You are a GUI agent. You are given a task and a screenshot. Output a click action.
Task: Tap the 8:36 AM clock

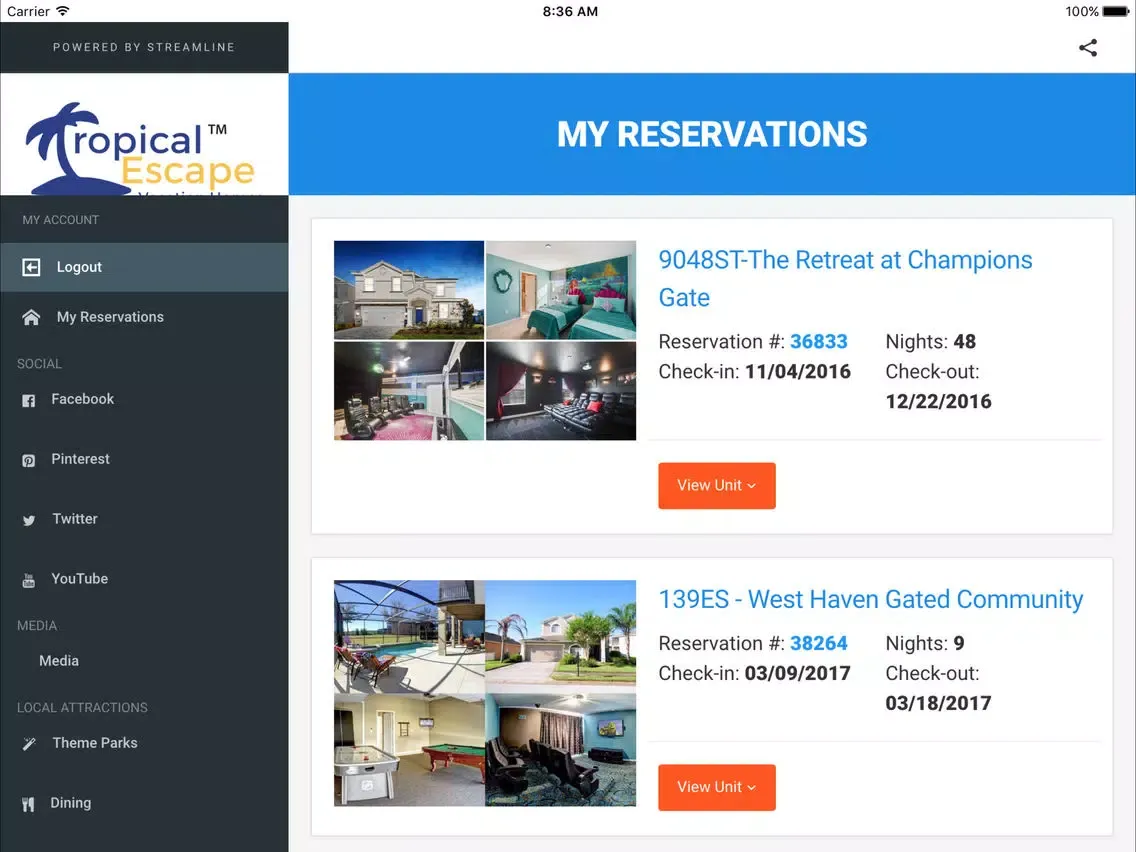[570, 12]
